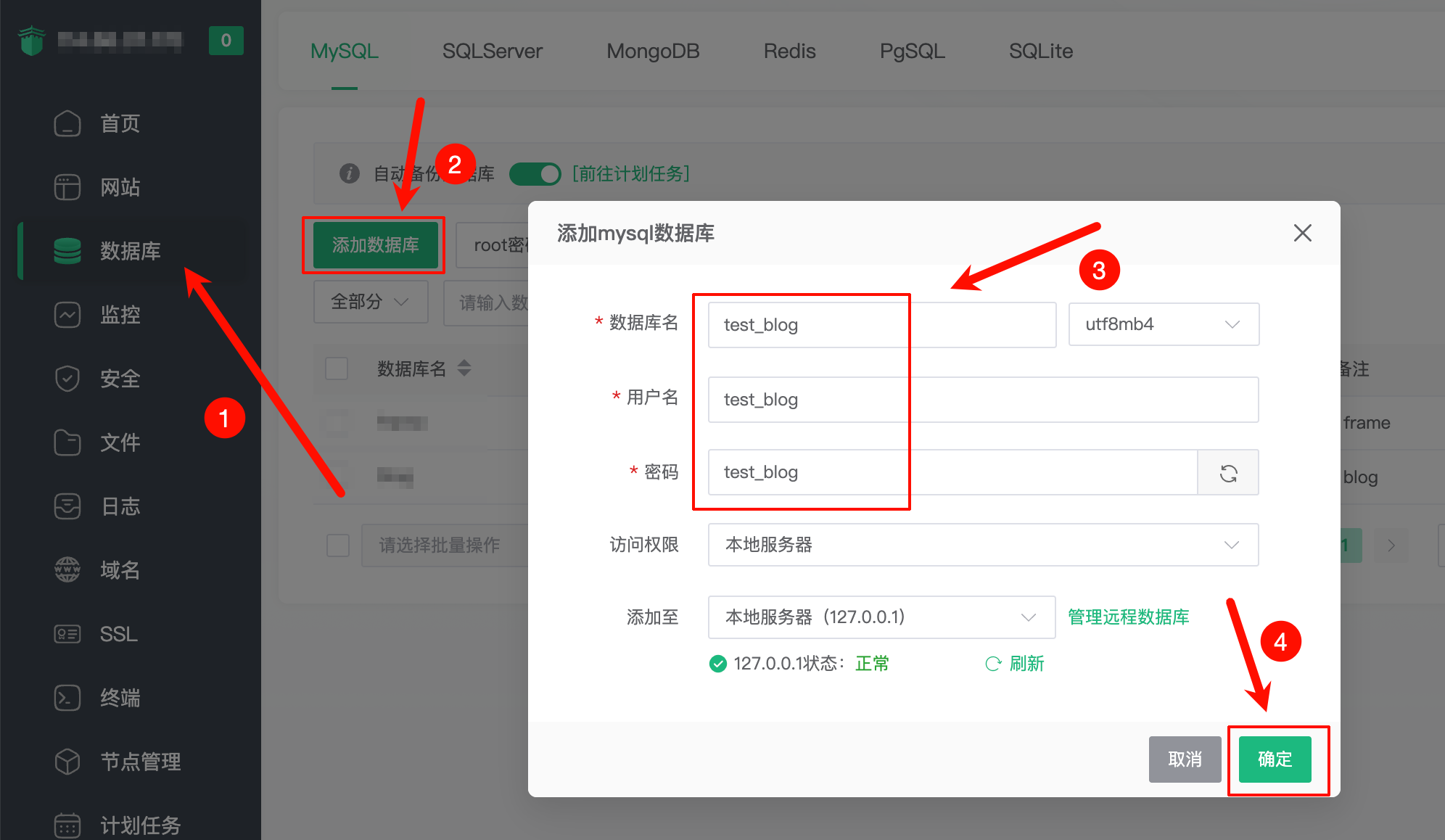
Task: Toggle automatic database backup switch
Action: (x=535, y=174)
